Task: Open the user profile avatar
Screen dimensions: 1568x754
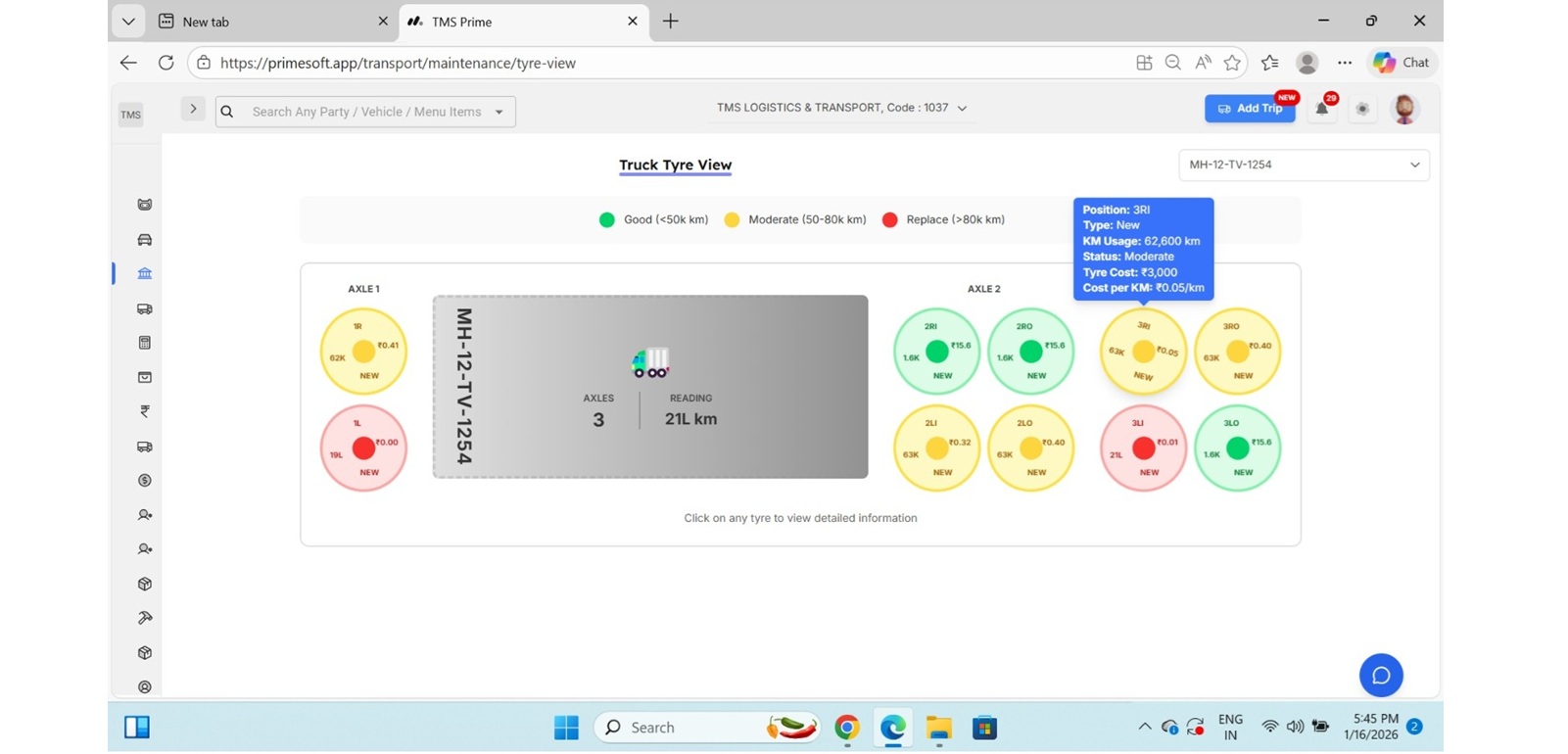Action: tap(1404, 110)
